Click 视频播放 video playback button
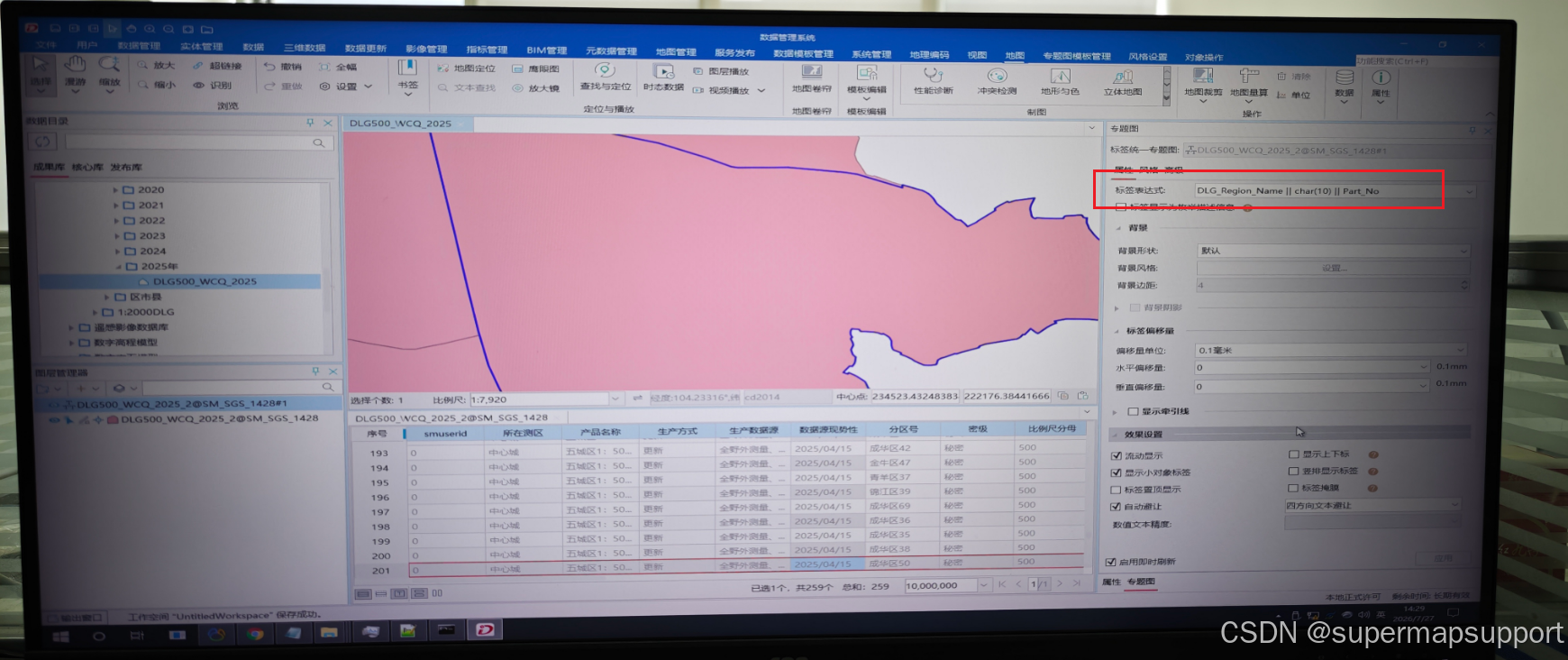Screen dimensions: 1568x660 [x=729, y=90]
